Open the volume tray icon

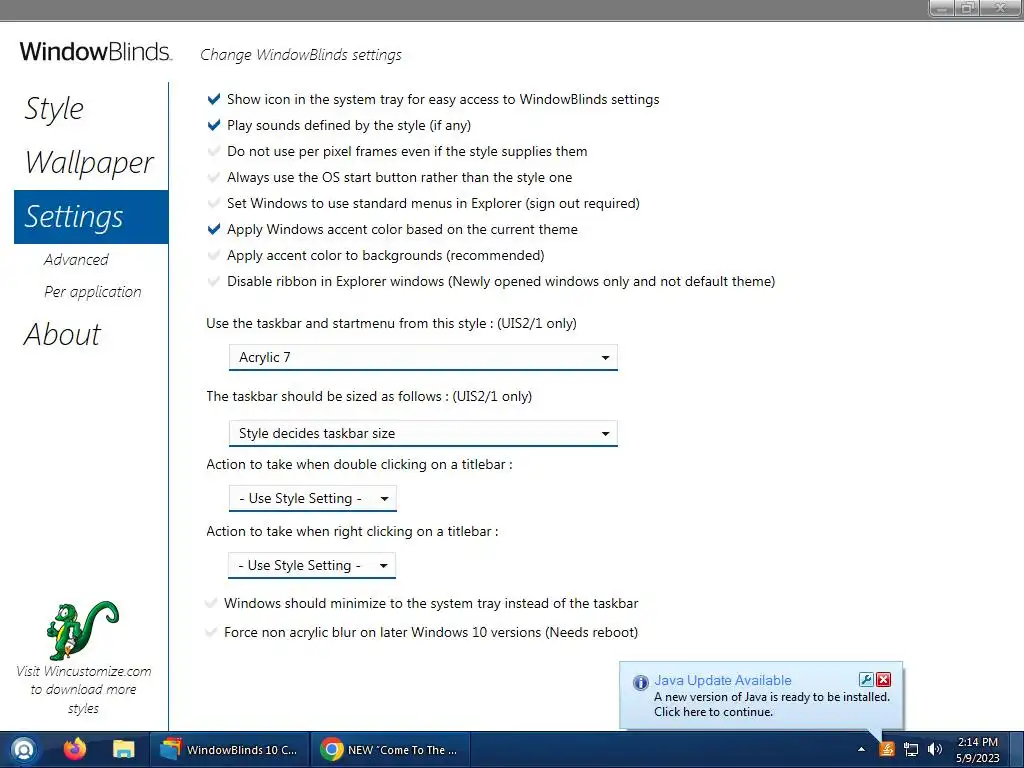point(935,750)
